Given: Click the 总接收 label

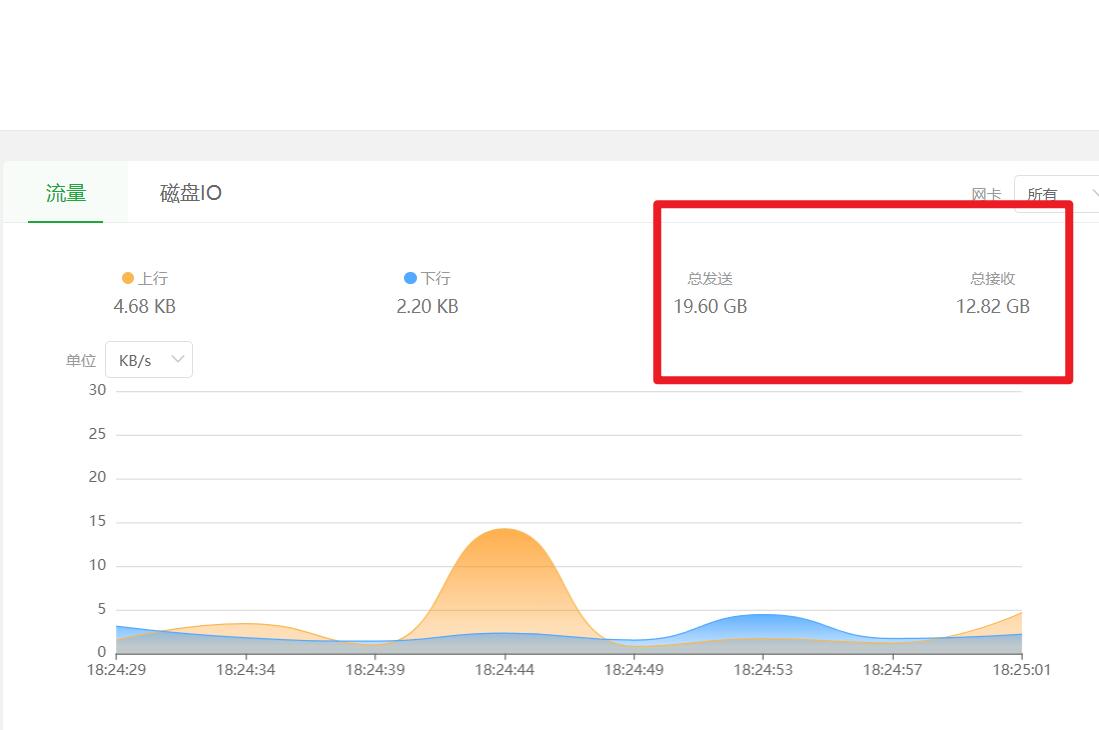Looking at the screenshot, I should point(992,279).
